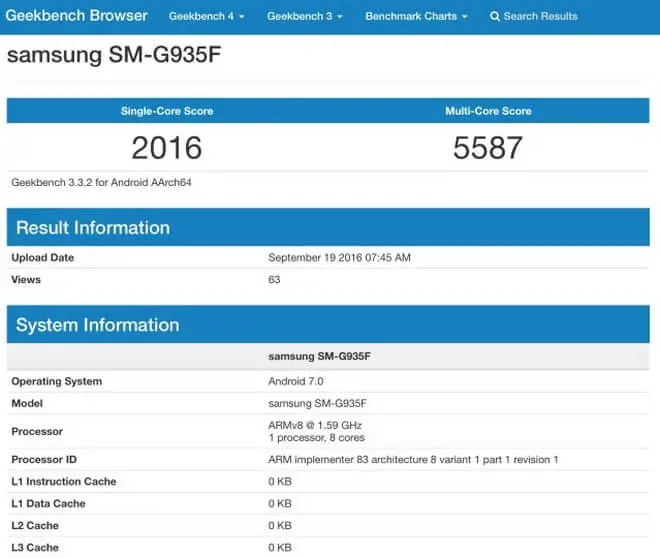The image size is (660, 558).
Task: Open the Benchmark Charts menu
Action: (x=416, y=16)
